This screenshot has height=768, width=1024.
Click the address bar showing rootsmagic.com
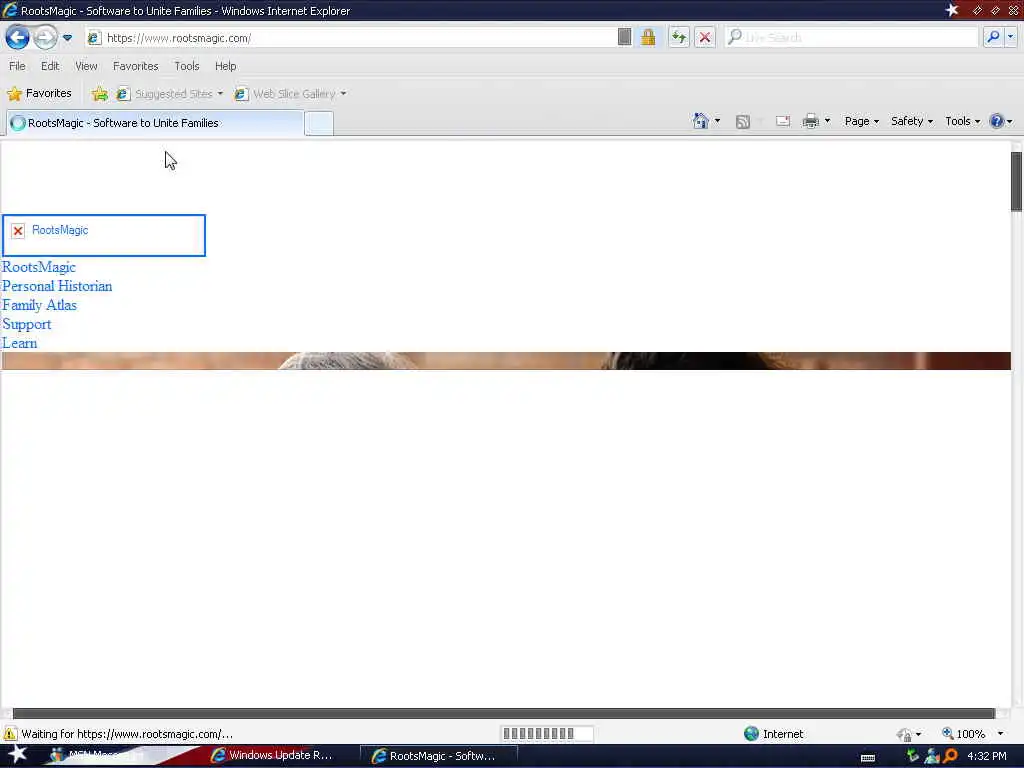pos(353,38)
